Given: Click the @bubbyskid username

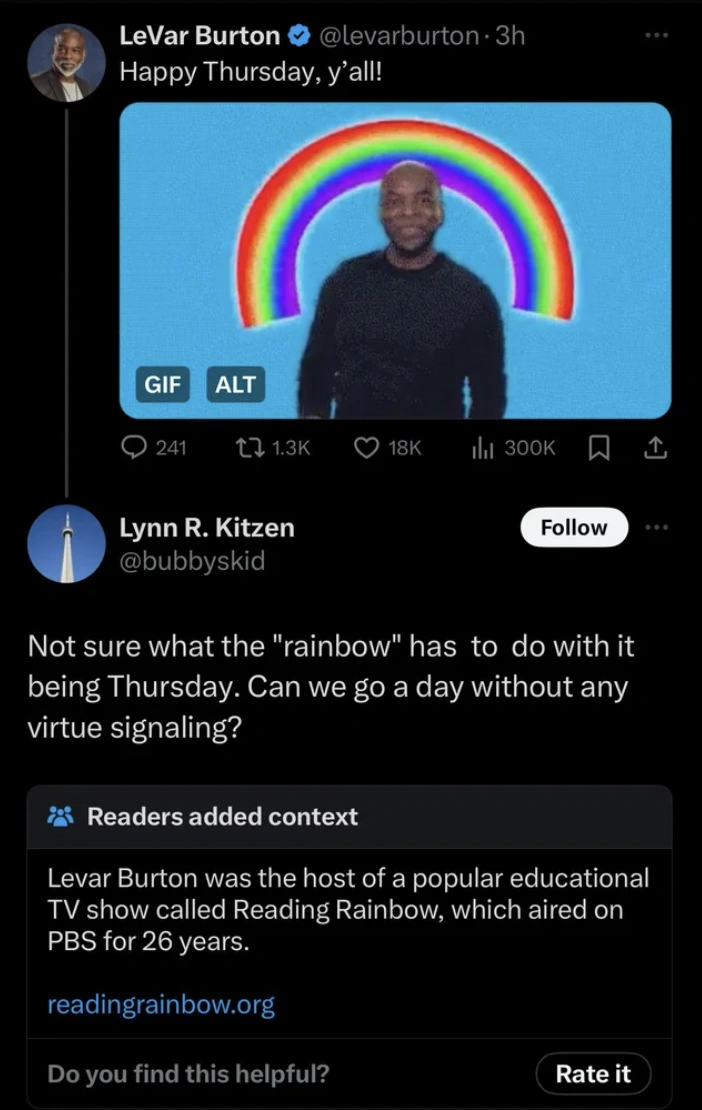Looking at the screenshot, I should point(193,561).
